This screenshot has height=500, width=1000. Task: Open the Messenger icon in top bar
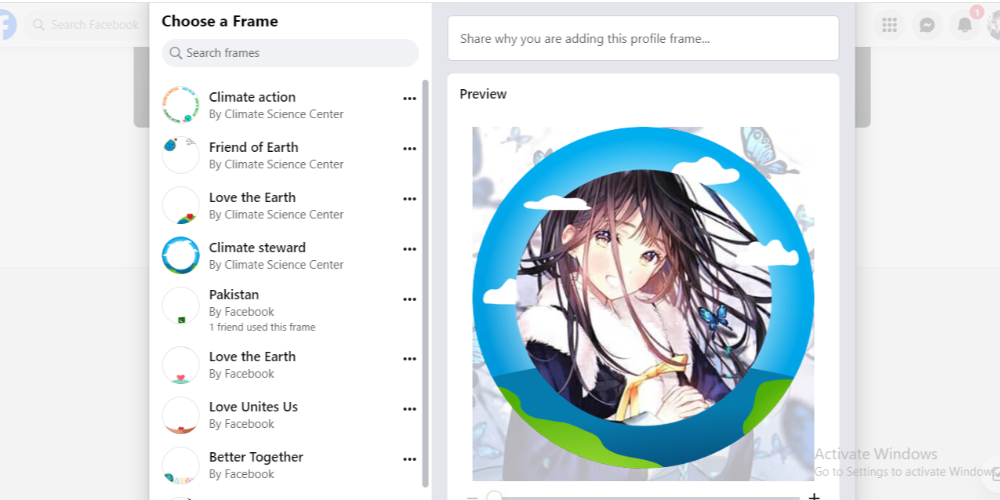click(x=927, y=25)
